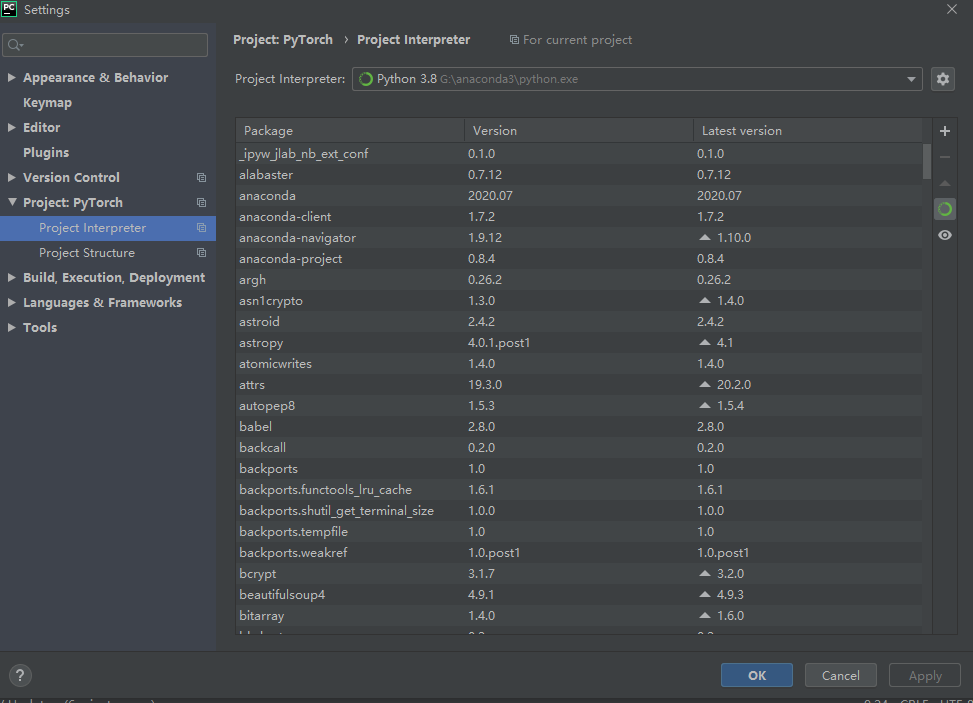
Task: Open the Keymap settings page
Action: (47, 102)
